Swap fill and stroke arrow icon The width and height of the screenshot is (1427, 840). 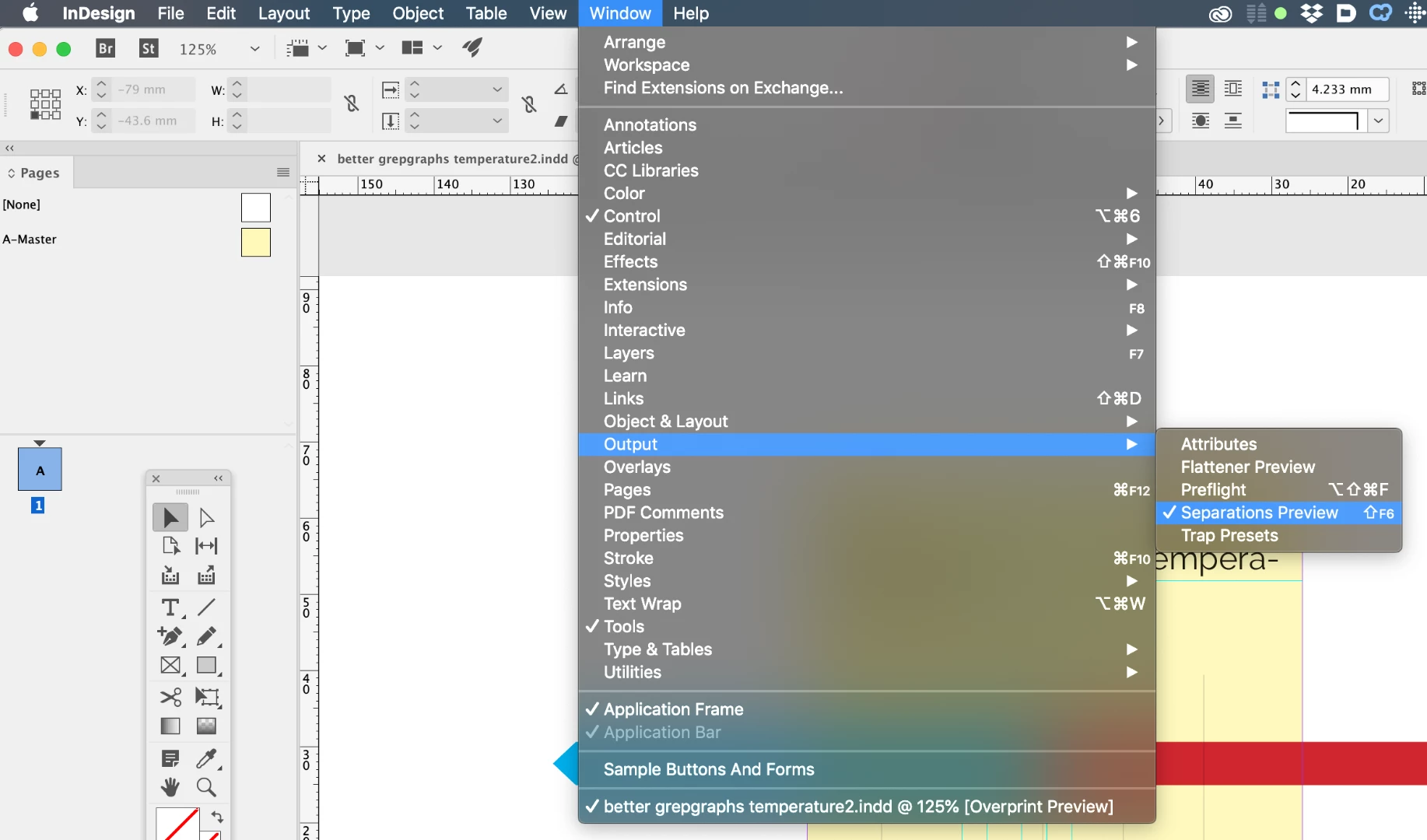click(217, 817)
